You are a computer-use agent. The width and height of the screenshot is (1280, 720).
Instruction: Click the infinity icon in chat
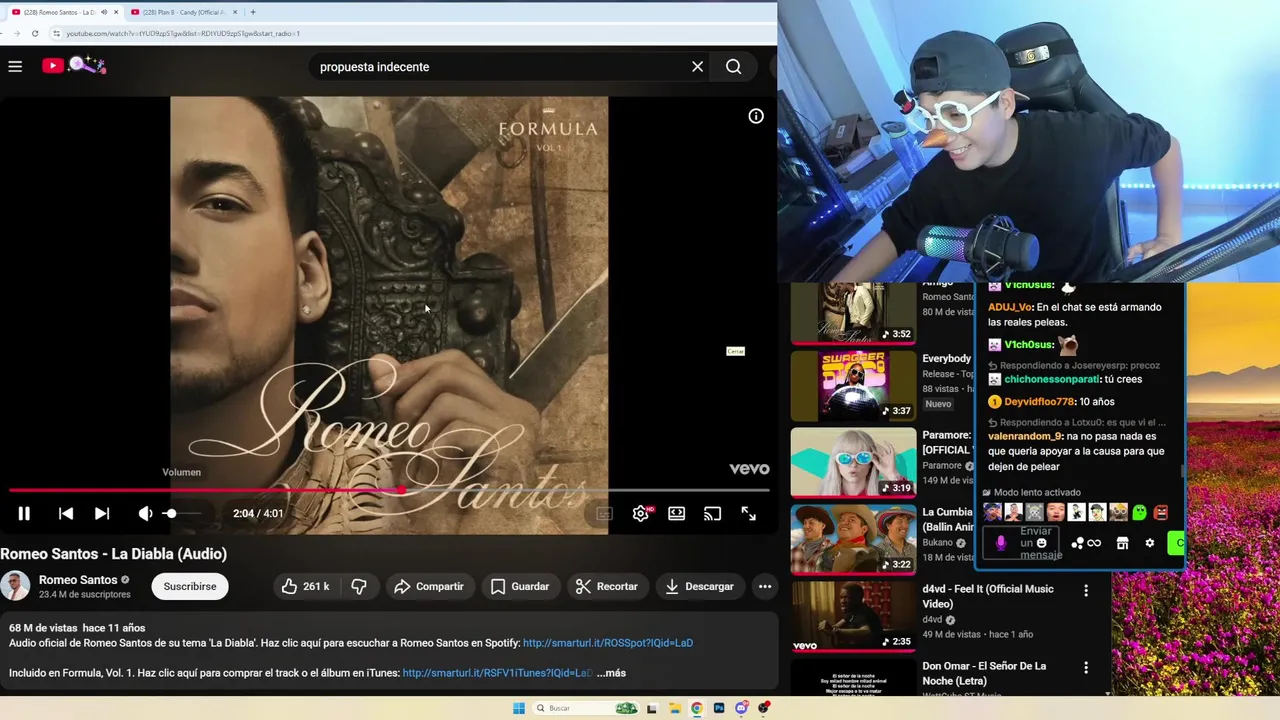[x=1094, y=543]
